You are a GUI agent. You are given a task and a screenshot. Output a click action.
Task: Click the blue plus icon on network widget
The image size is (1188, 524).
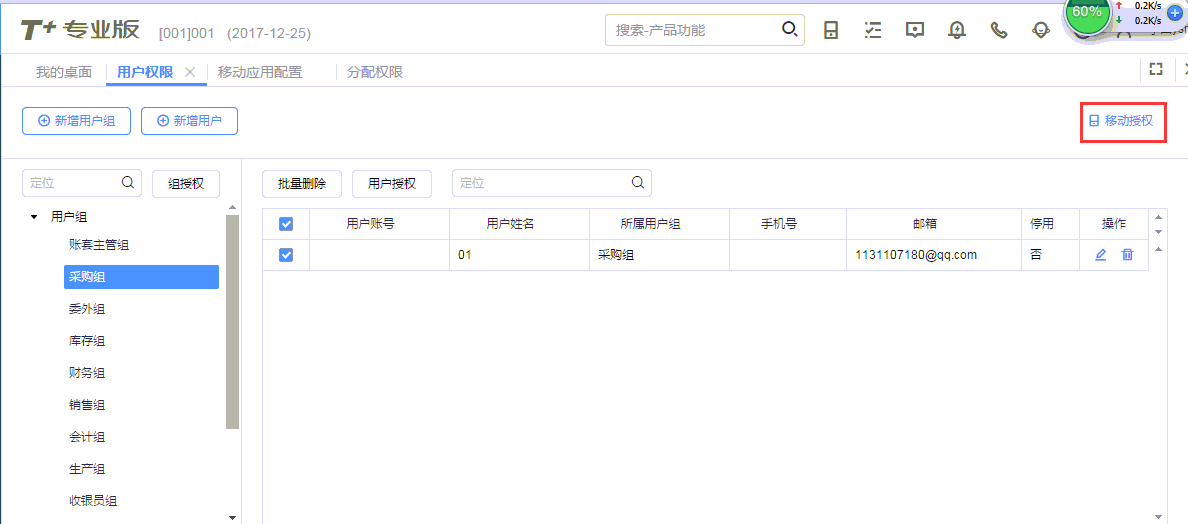tap(1175, 13)
